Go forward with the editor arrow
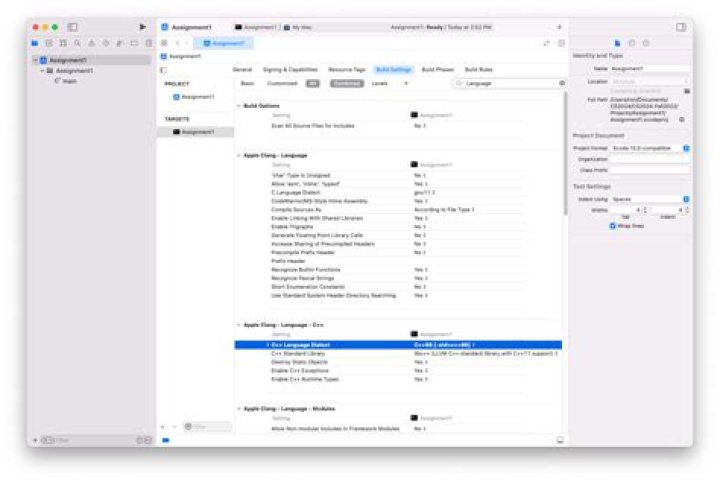 coord(187,43)
